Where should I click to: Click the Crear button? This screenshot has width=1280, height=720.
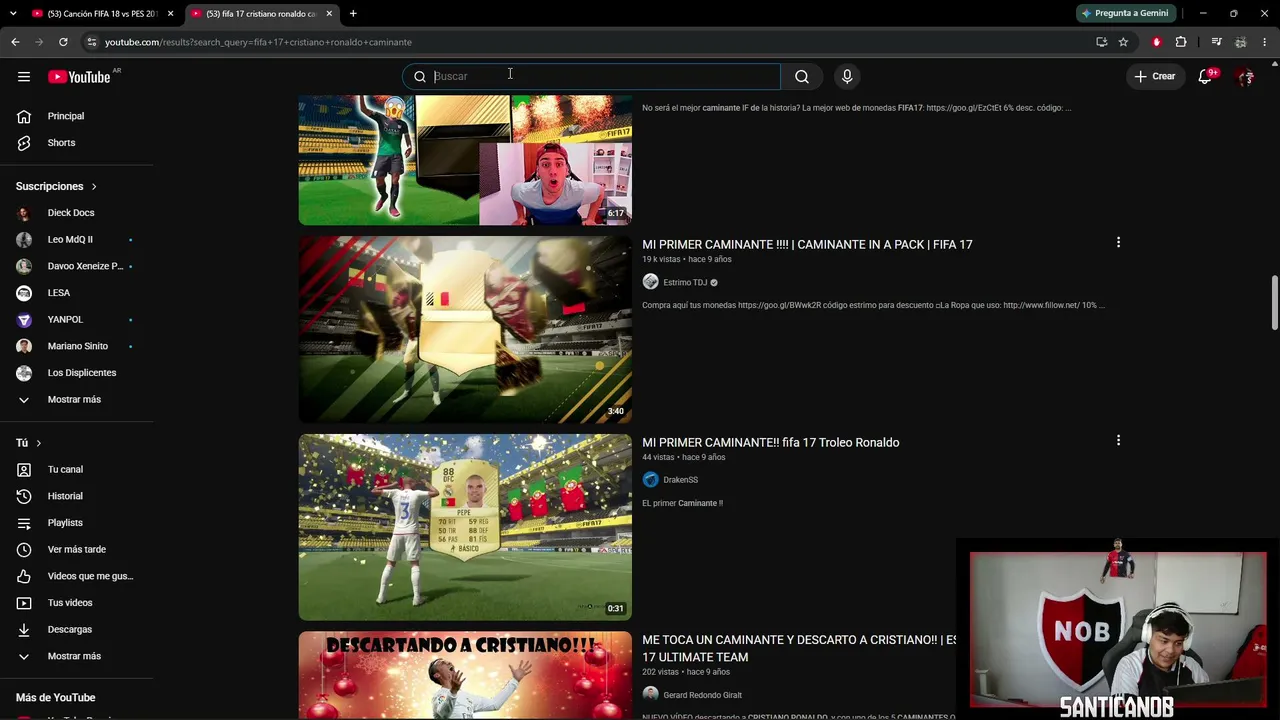click(1154, 76)
